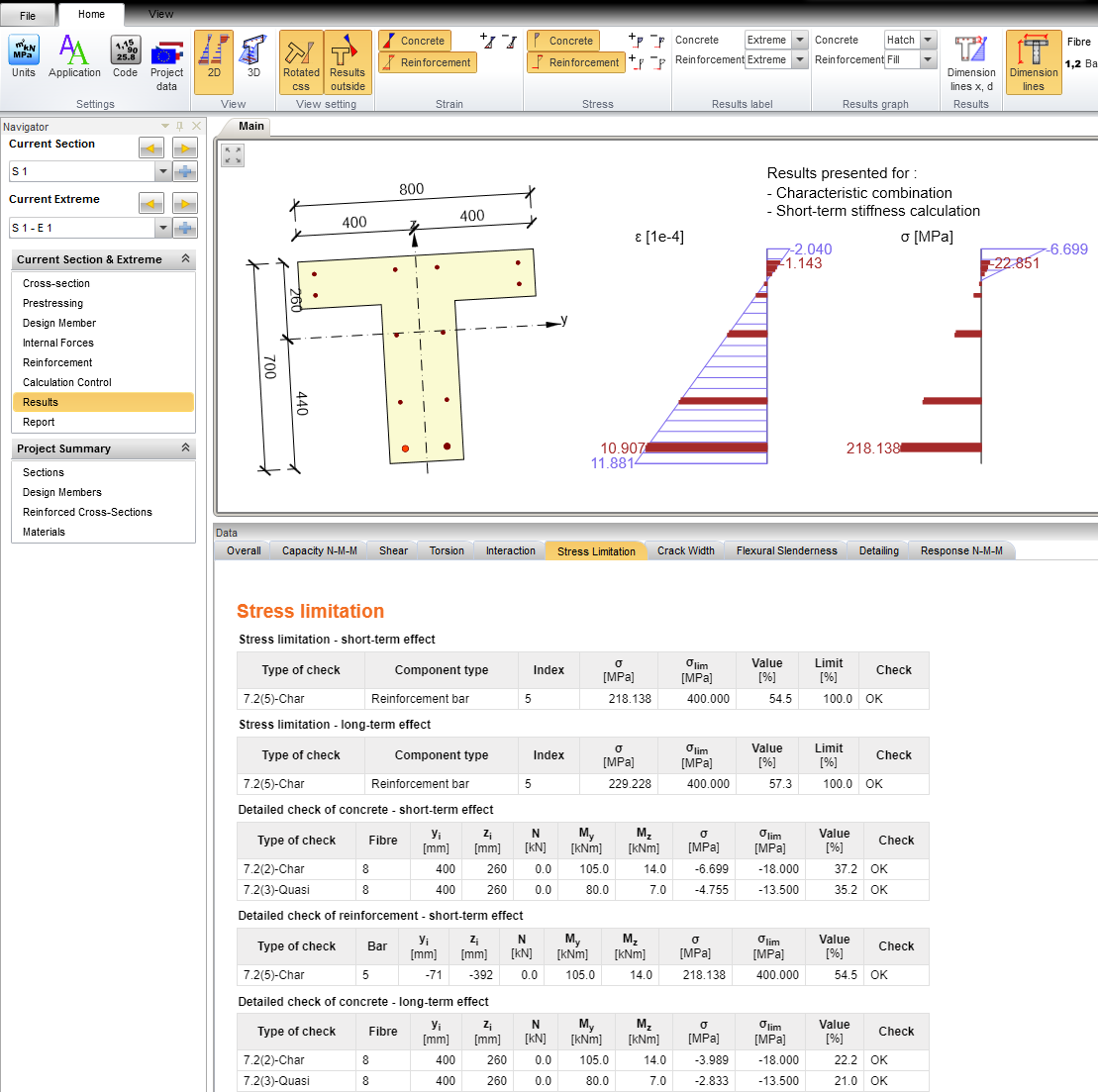Open the File menu
This screenshot has width=1098, height=1092.
[28, 15]
